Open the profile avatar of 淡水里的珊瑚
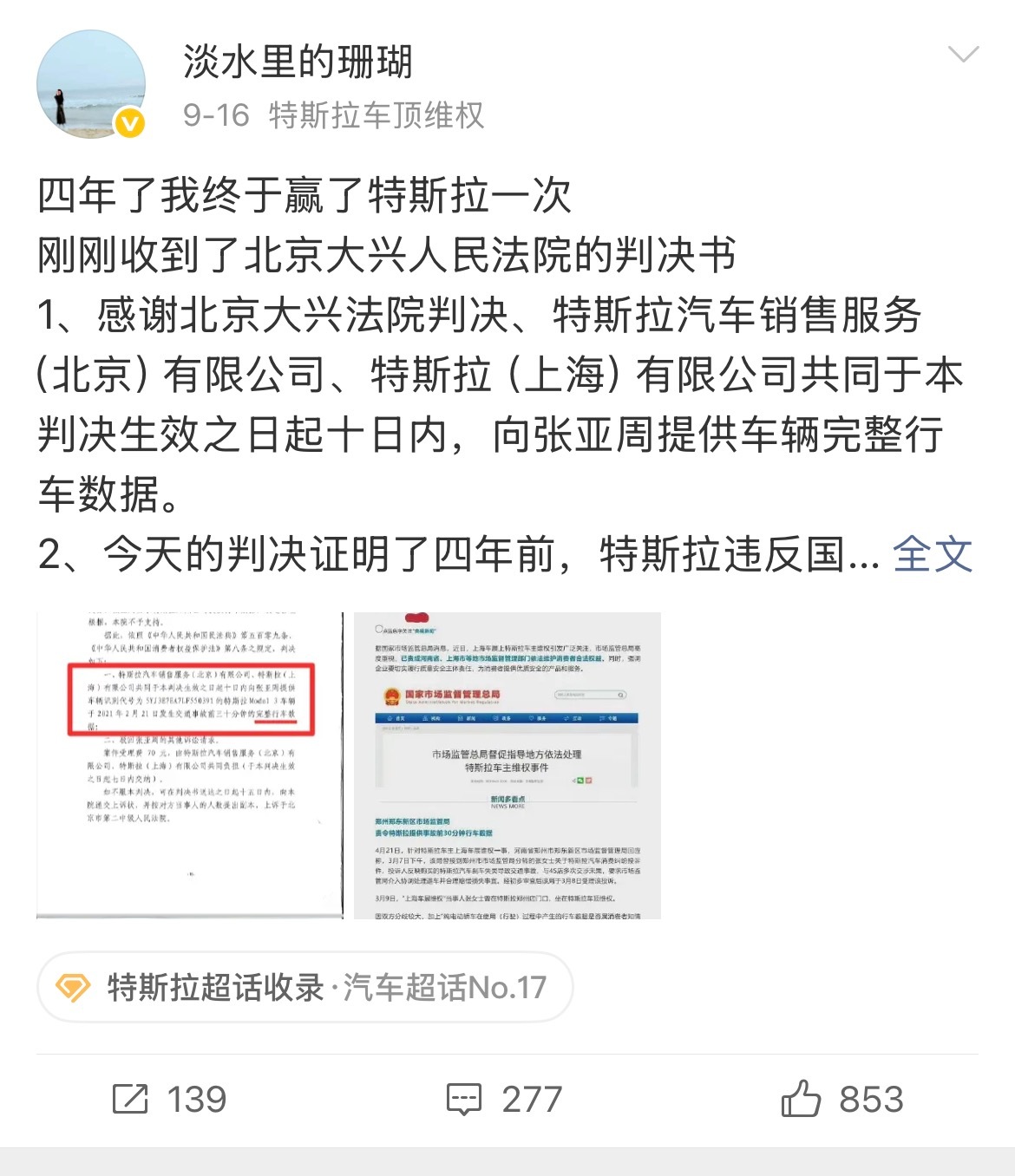The image size is (1015, 1176). [x=90, y=84]
